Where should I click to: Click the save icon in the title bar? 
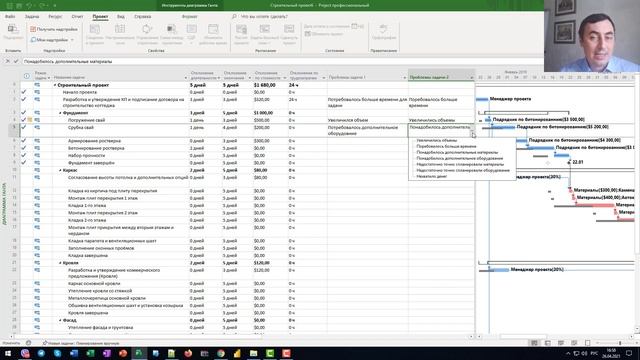tap(19, 6)
